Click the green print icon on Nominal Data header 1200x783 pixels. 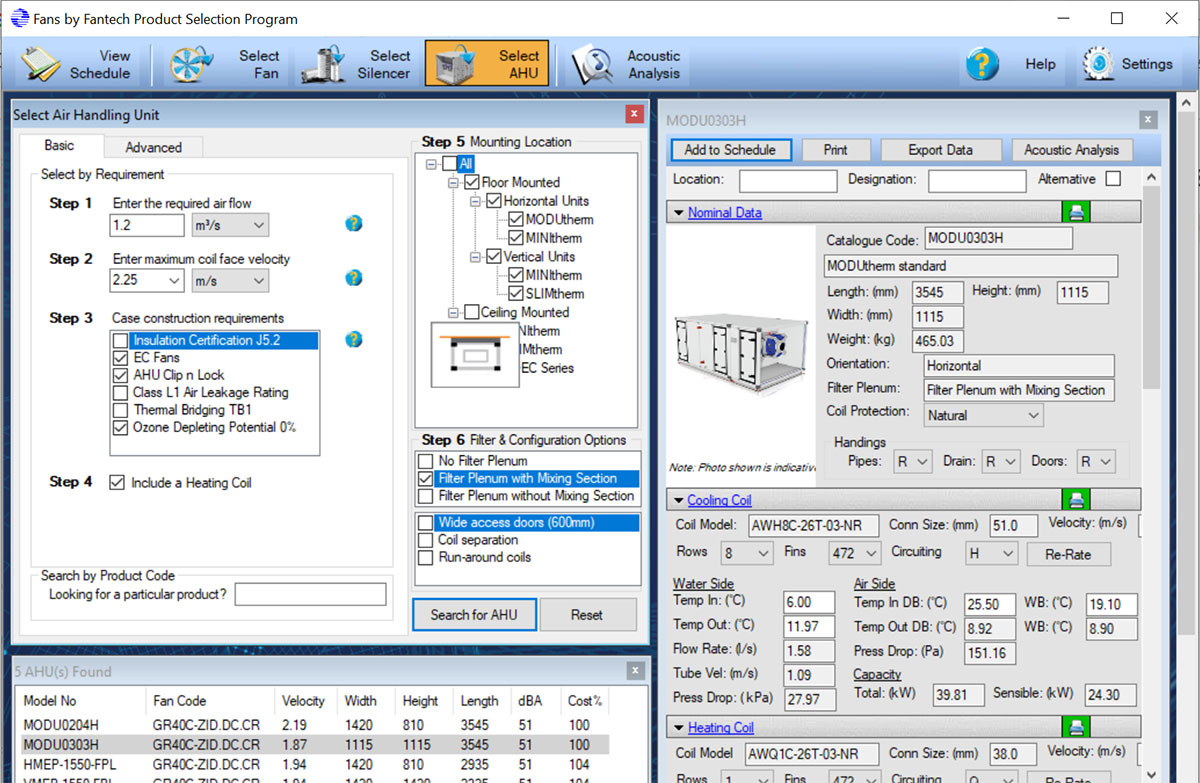coord(1077,212)
